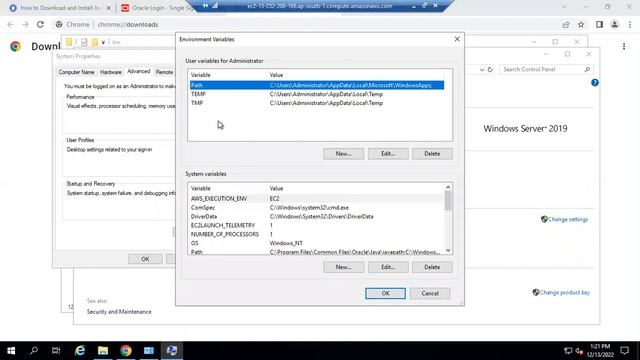Click OK in System Properties window

pyautogui.click(x=145, y=259)
